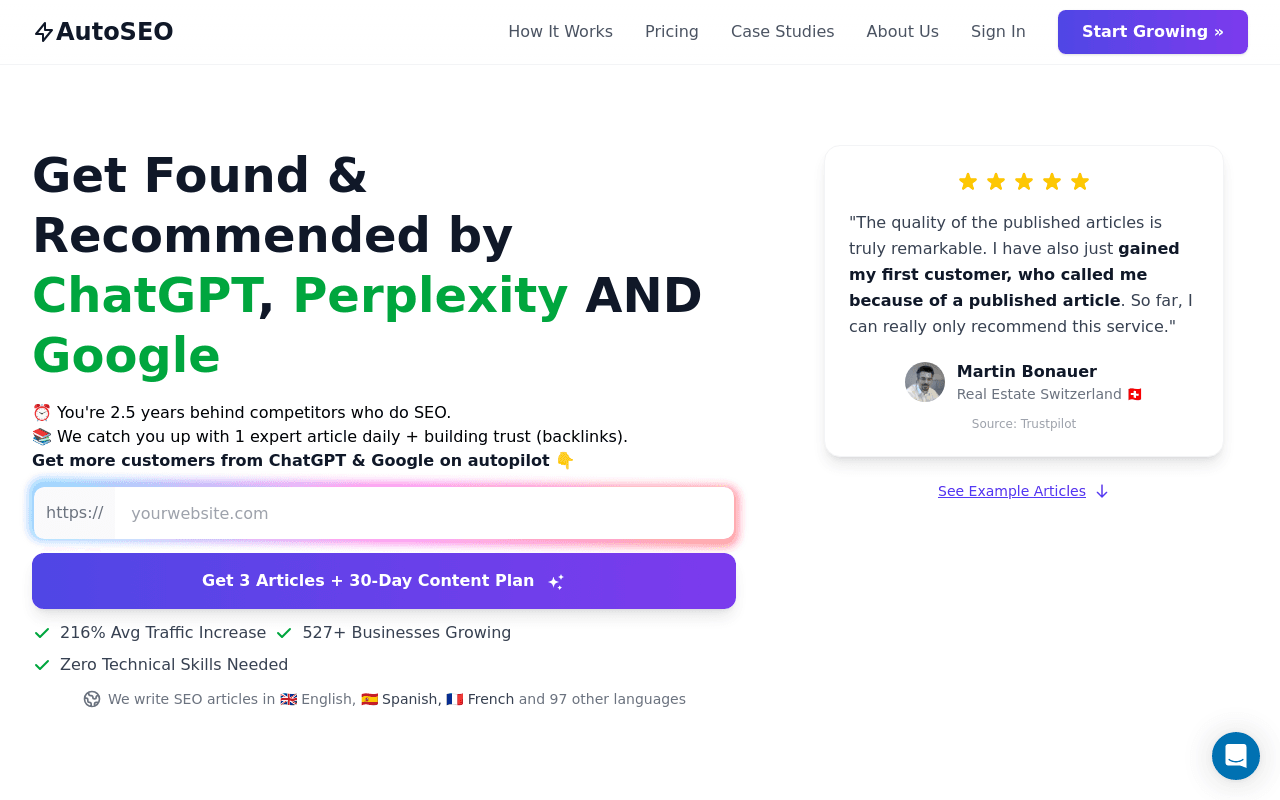Click the AutoSEO lightning bolt logo

(x=44, y=32)
